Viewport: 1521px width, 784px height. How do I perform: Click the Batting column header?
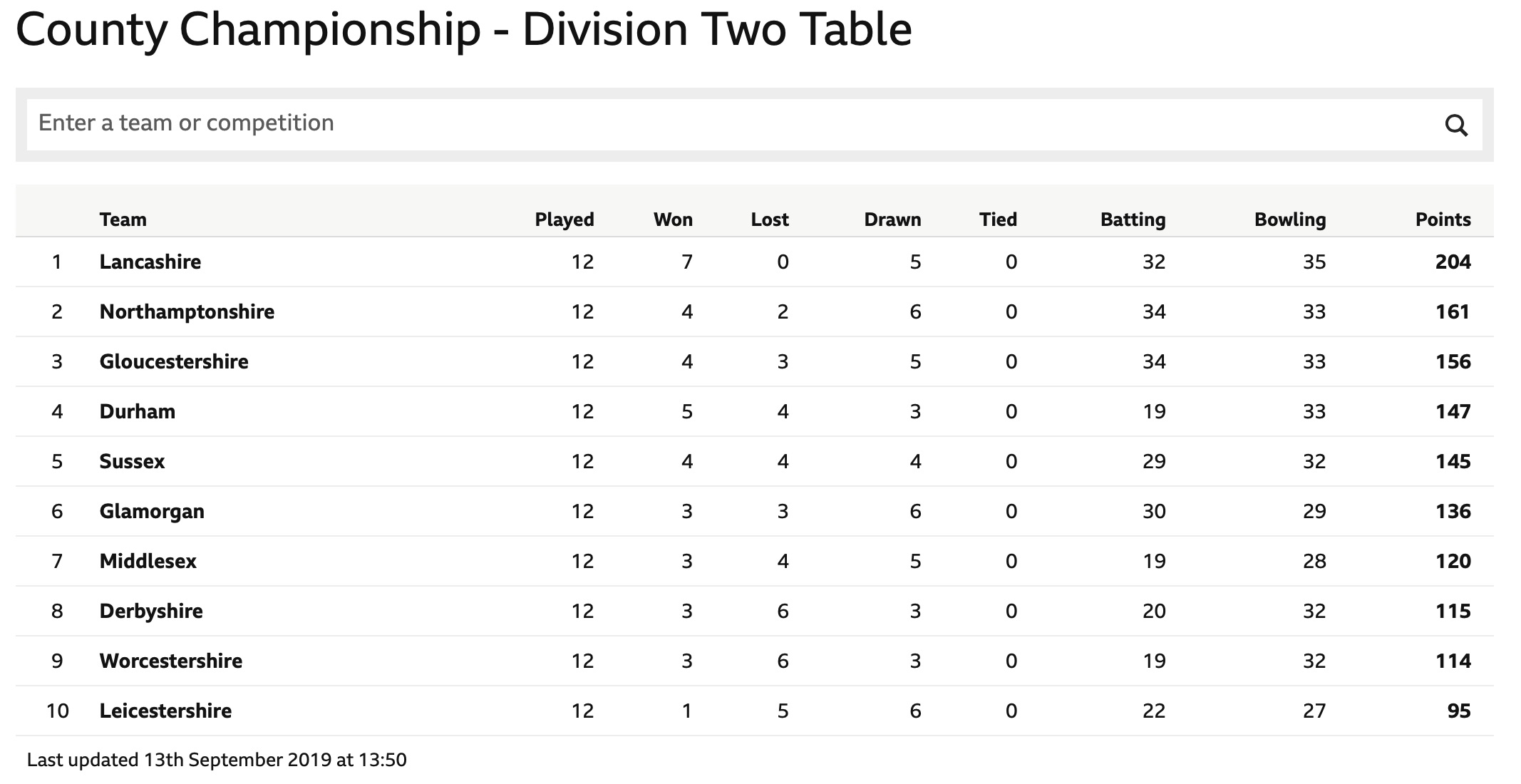pos(1133,219)
